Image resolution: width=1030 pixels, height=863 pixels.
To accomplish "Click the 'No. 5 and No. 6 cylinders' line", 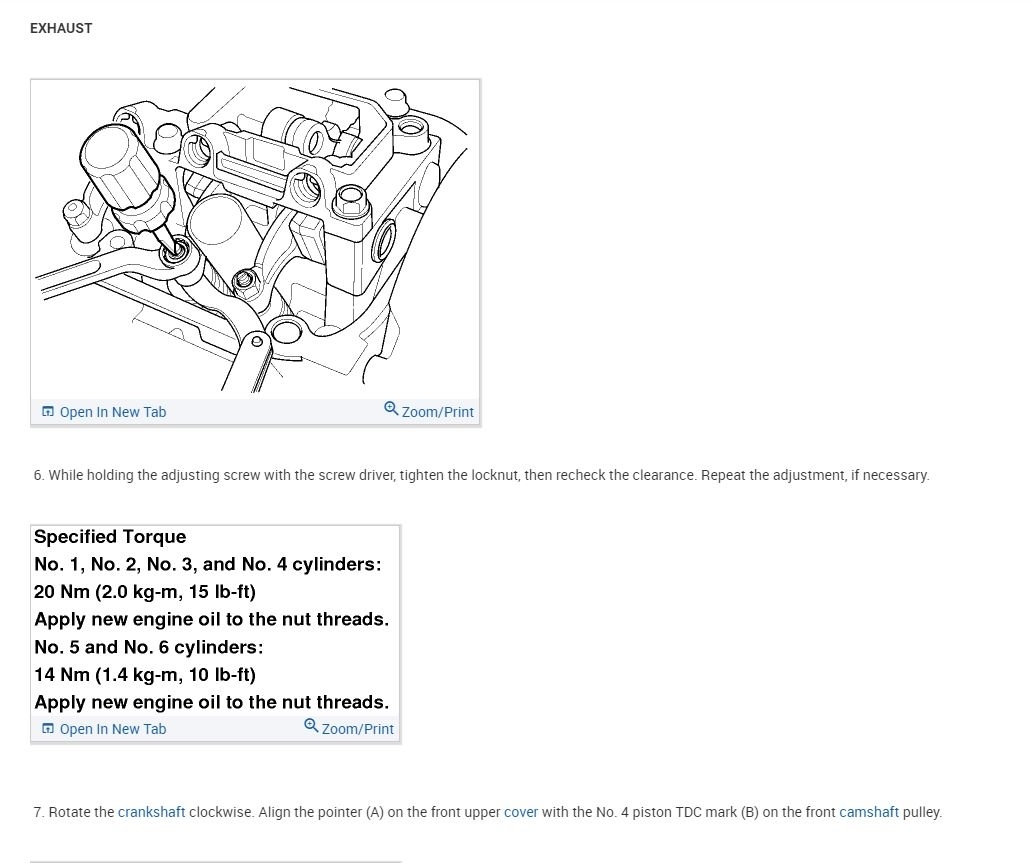I will coord(149,647).
